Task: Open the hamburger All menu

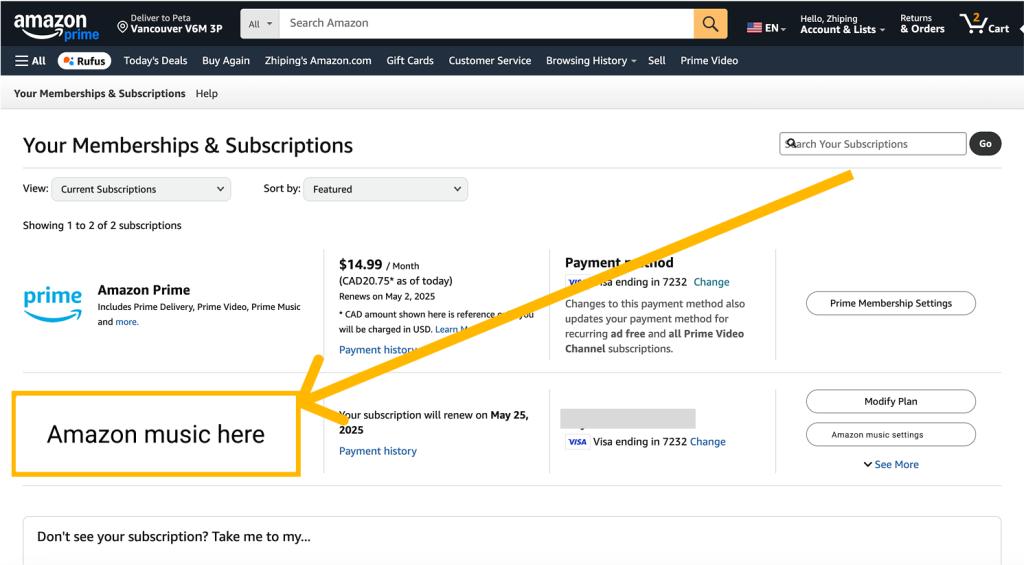Action: point(30,61)
